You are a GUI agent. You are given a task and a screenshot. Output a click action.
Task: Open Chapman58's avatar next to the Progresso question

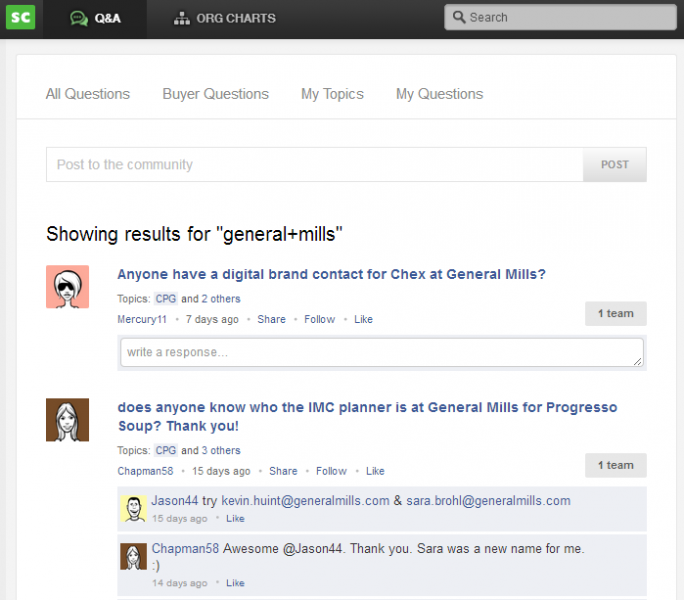tap(68, 420)
